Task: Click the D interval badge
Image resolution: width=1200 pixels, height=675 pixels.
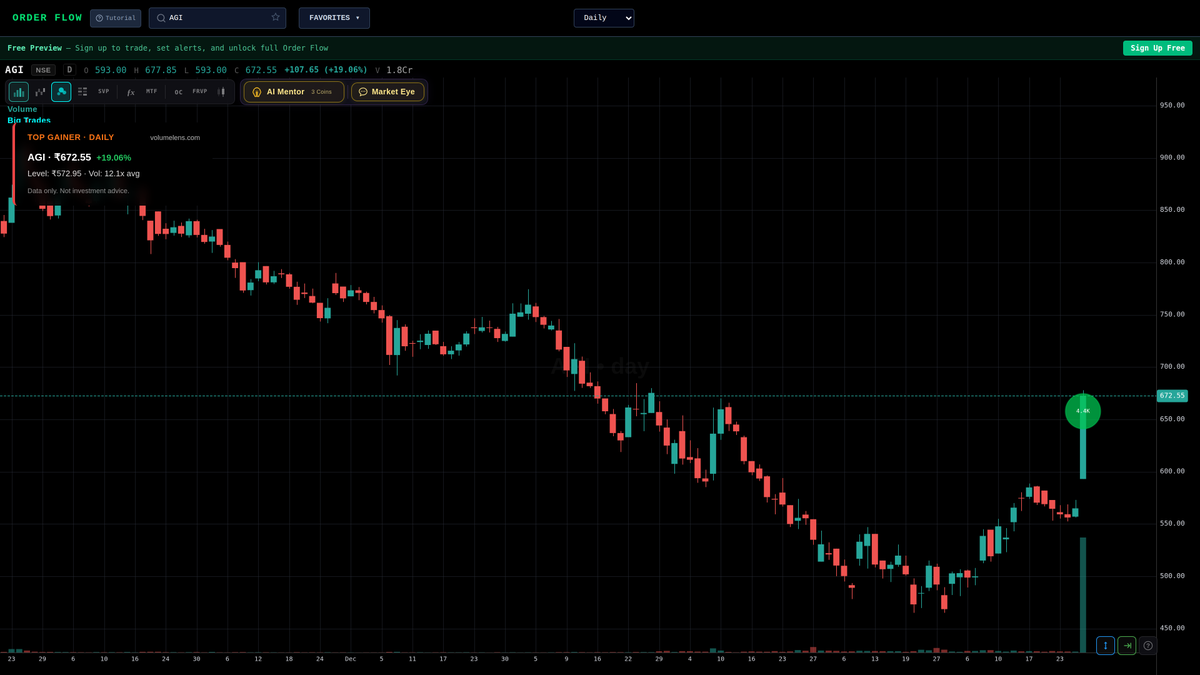Action: pyautogui.click(x=69, y=70)
